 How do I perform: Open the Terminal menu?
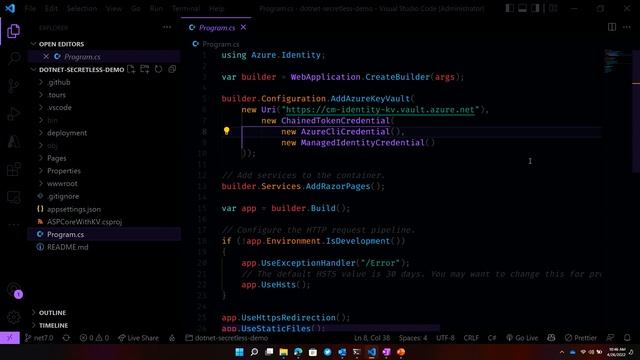tap(186, 8)
